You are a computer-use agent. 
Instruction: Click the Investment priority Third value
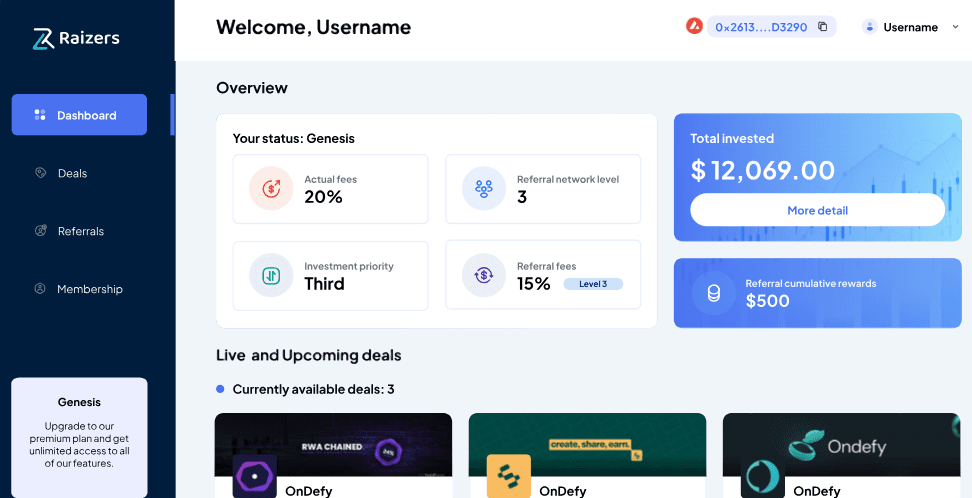tap(324, 284)
